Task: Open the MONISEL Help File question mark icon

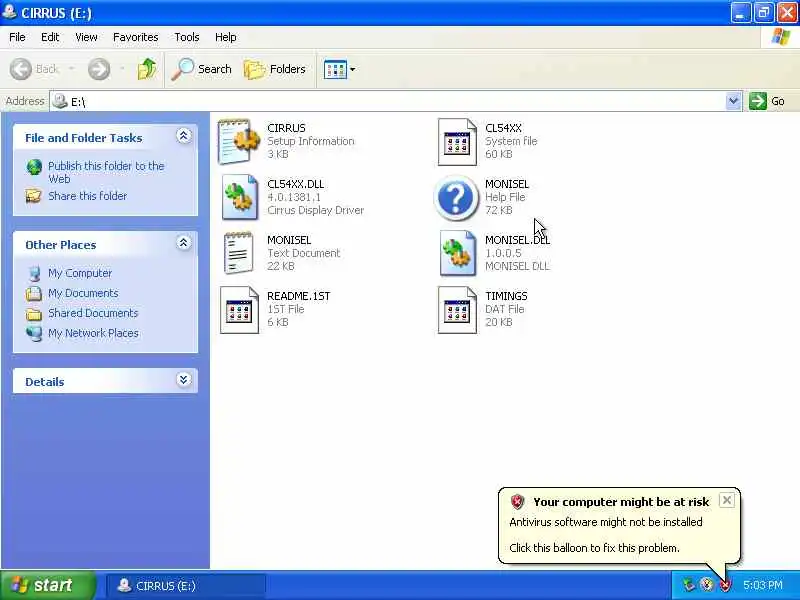Action: [456, 197]
